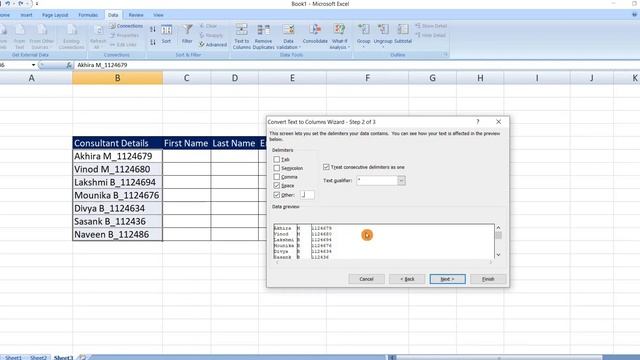Click the wizard help question mark
640x360 pixels.
pyautogui.click(x=478, y=122)
